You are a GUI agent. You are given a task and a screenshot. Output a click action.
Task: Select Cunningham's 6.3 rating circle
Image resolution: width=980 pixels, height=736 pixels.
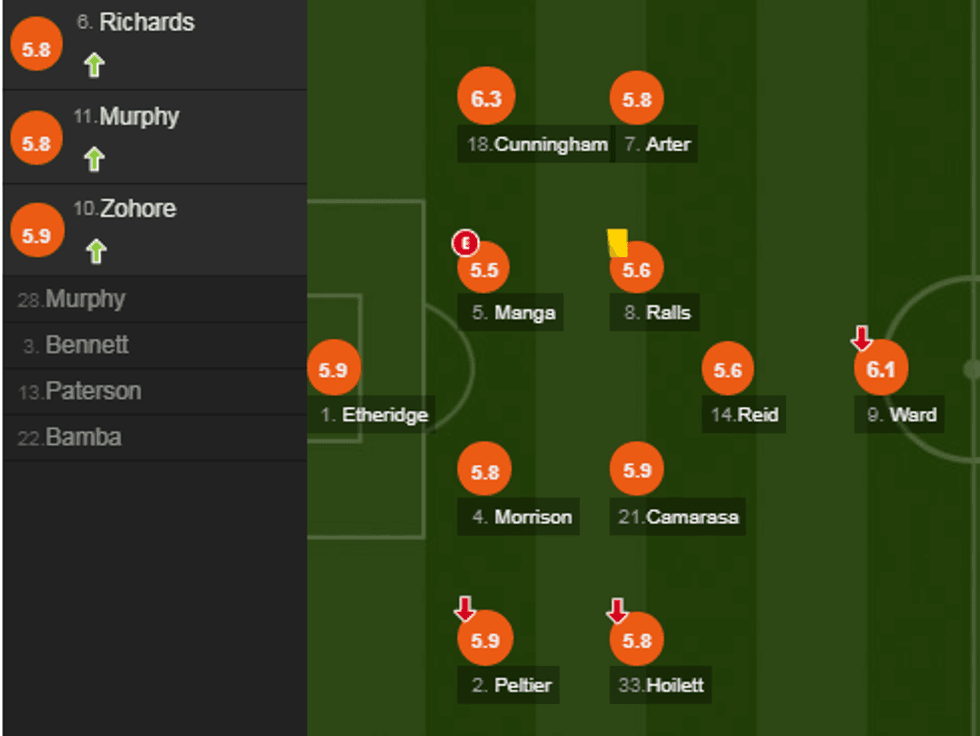(x=485, y=98)
